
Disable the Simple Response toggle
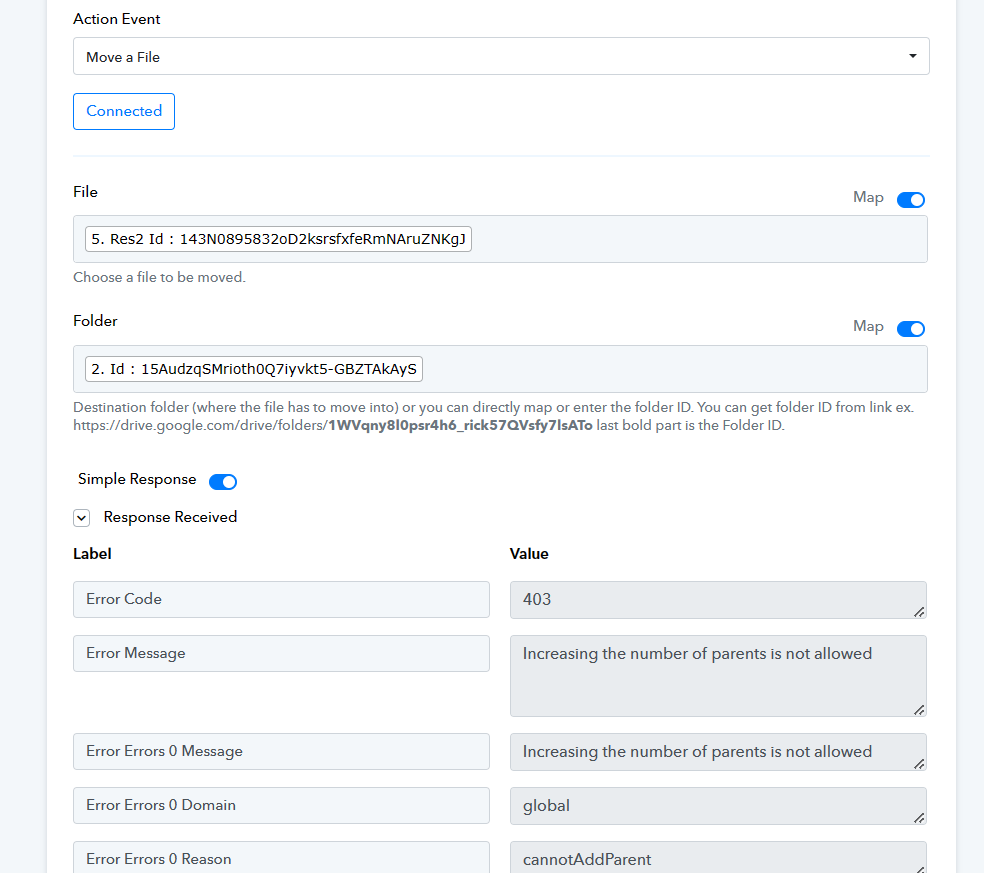click(x=223, y=481)
